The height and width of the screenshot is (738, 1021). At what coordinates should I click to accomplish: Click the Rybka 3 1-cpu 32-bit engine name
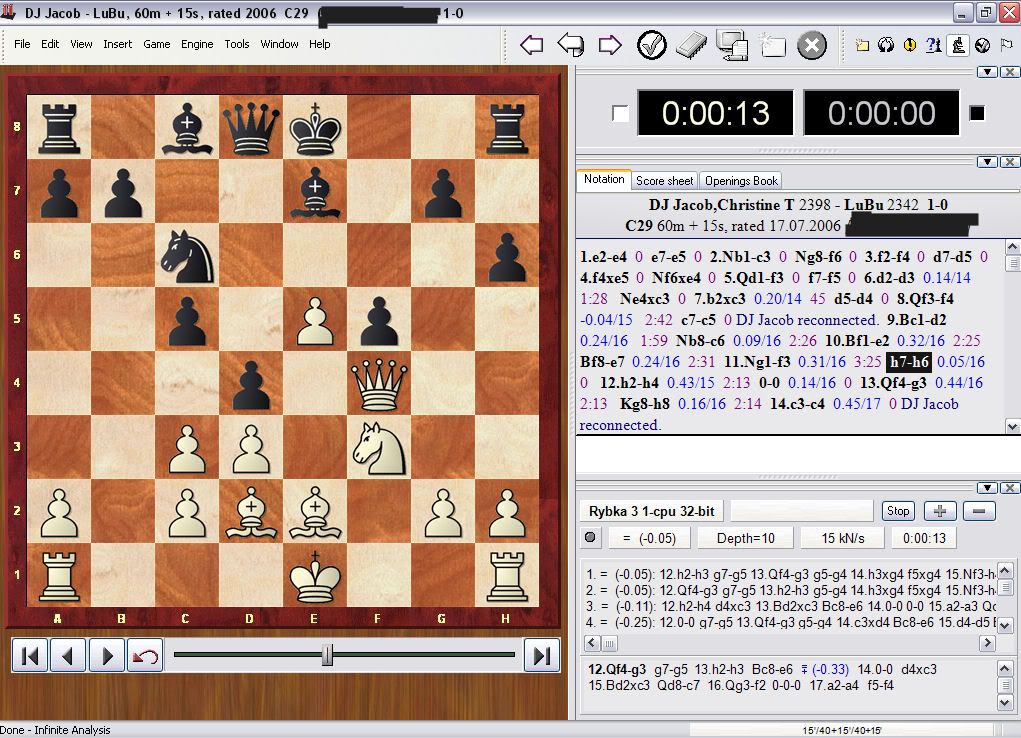pos(651,511)
